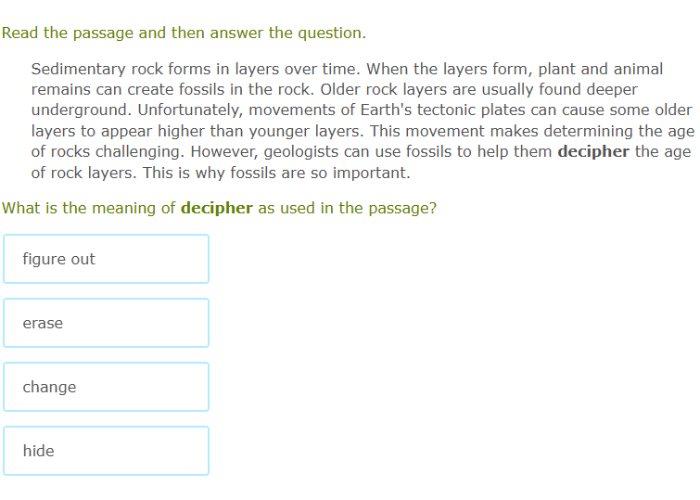
Task: Choose the "erase" answer option
Action: point(106,323)
